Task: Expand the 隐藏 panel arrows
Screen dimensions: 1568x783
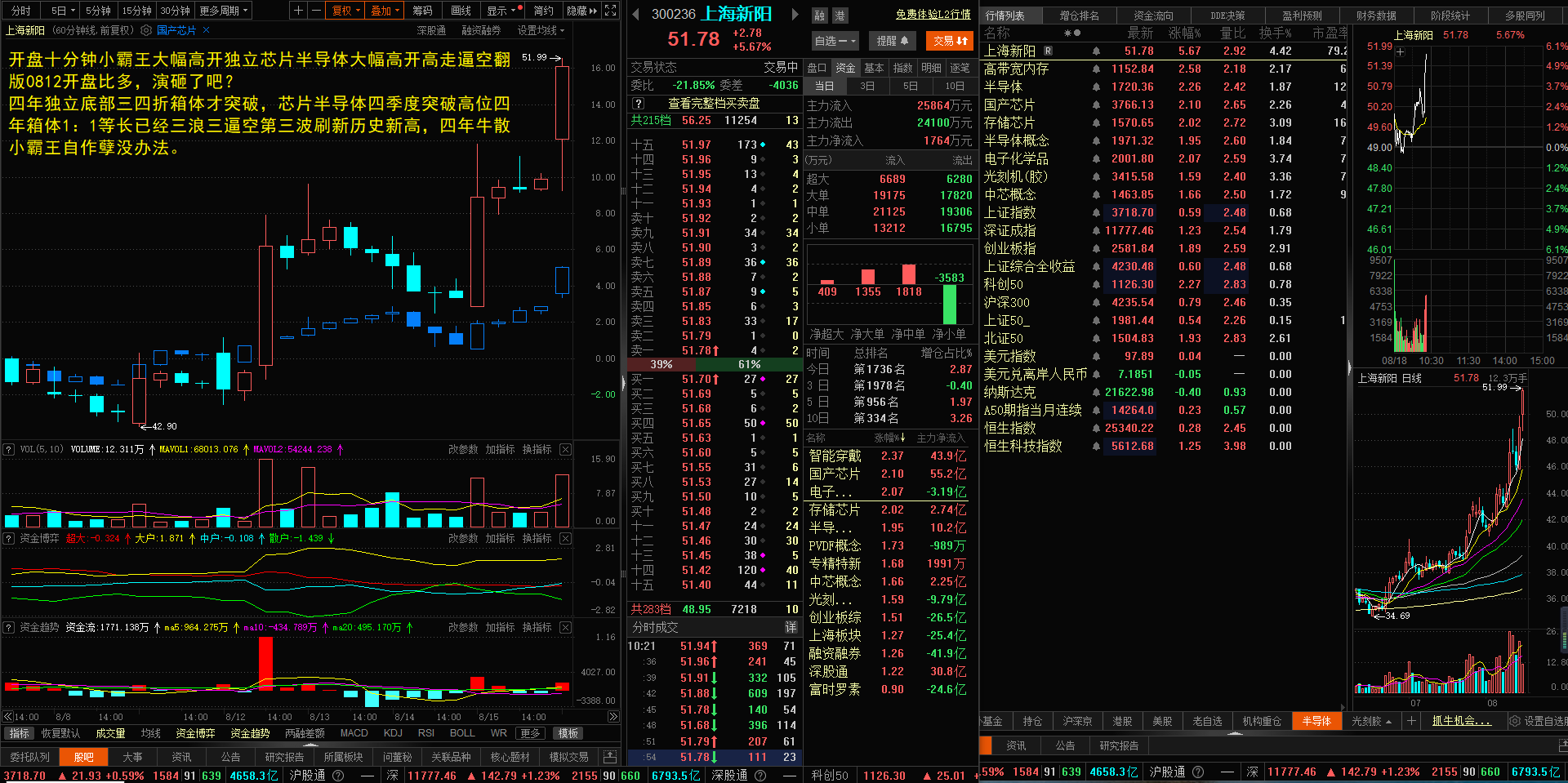Action: (581, 11)
